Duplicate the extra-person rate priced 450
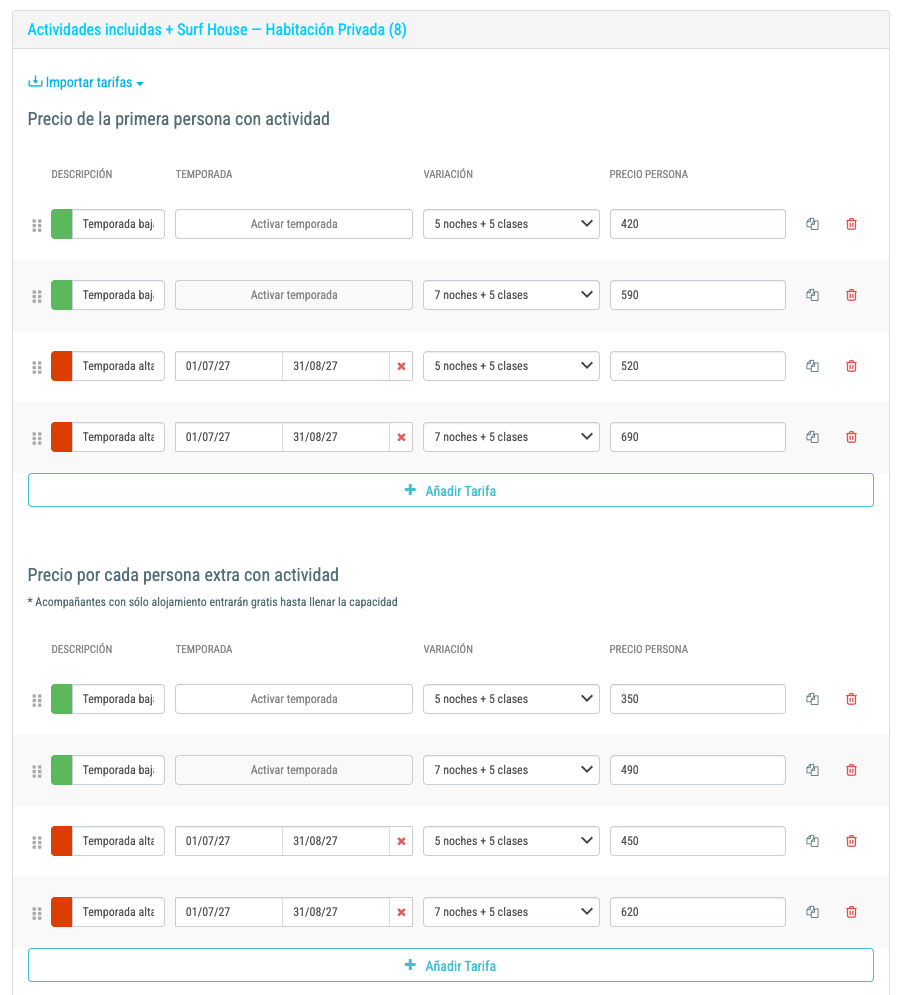This screenshot has width=903, height=995. point(812,841)
